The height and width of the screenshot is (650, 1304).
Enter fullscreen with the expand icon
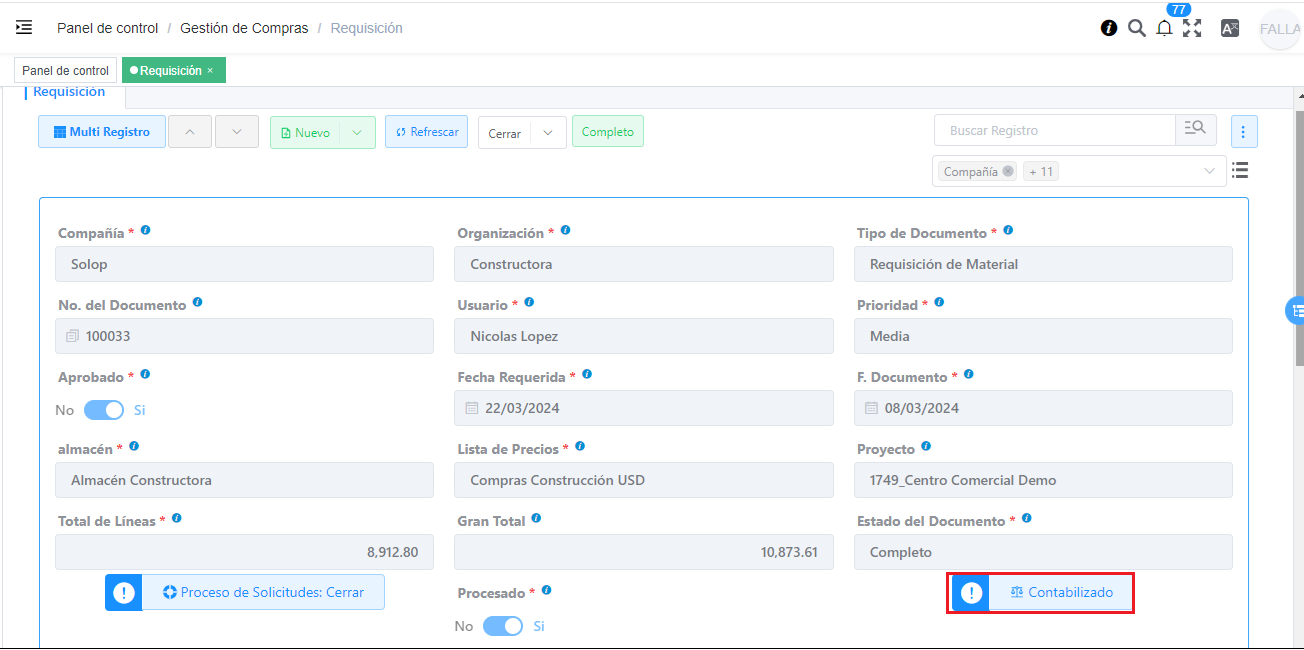pos(1192,28)
